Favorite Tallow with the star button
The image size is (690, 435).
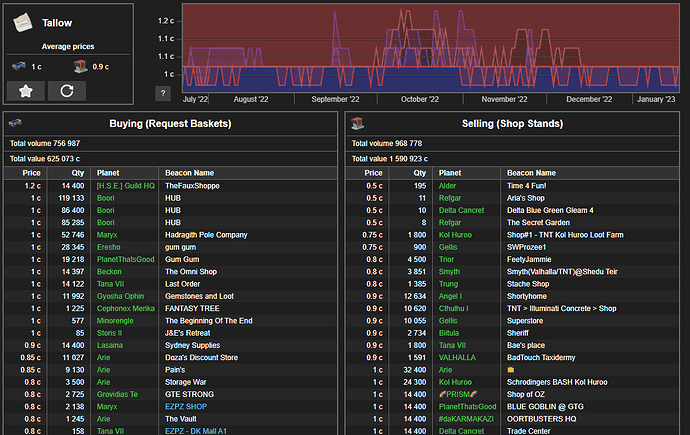click(x=25, y=90)
